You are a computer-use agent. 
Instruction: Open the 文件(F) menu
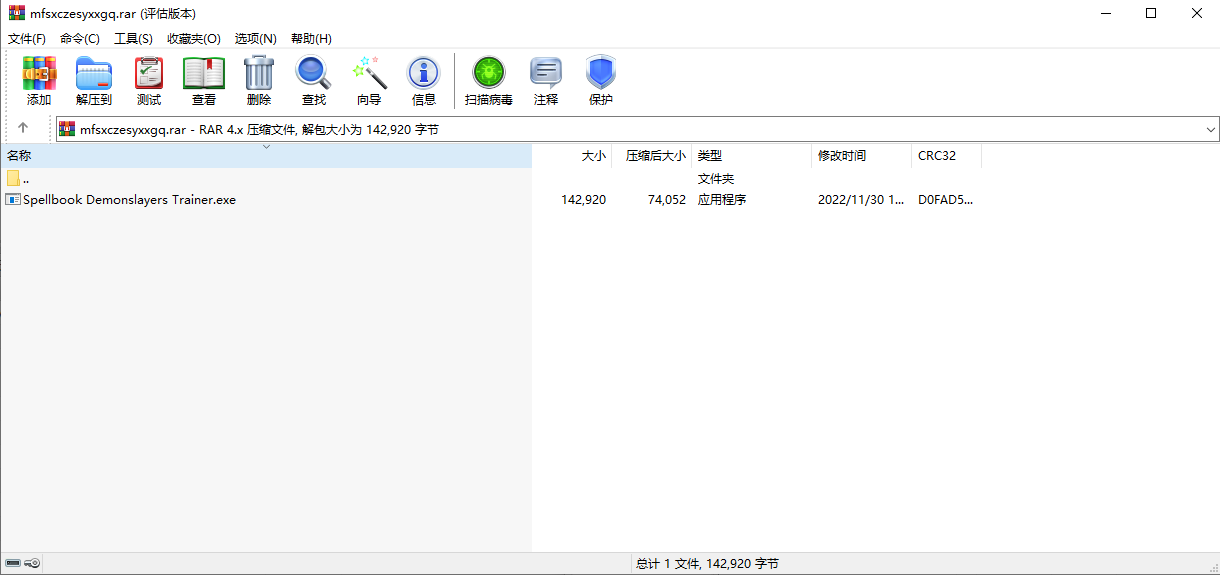coord(27,38)
